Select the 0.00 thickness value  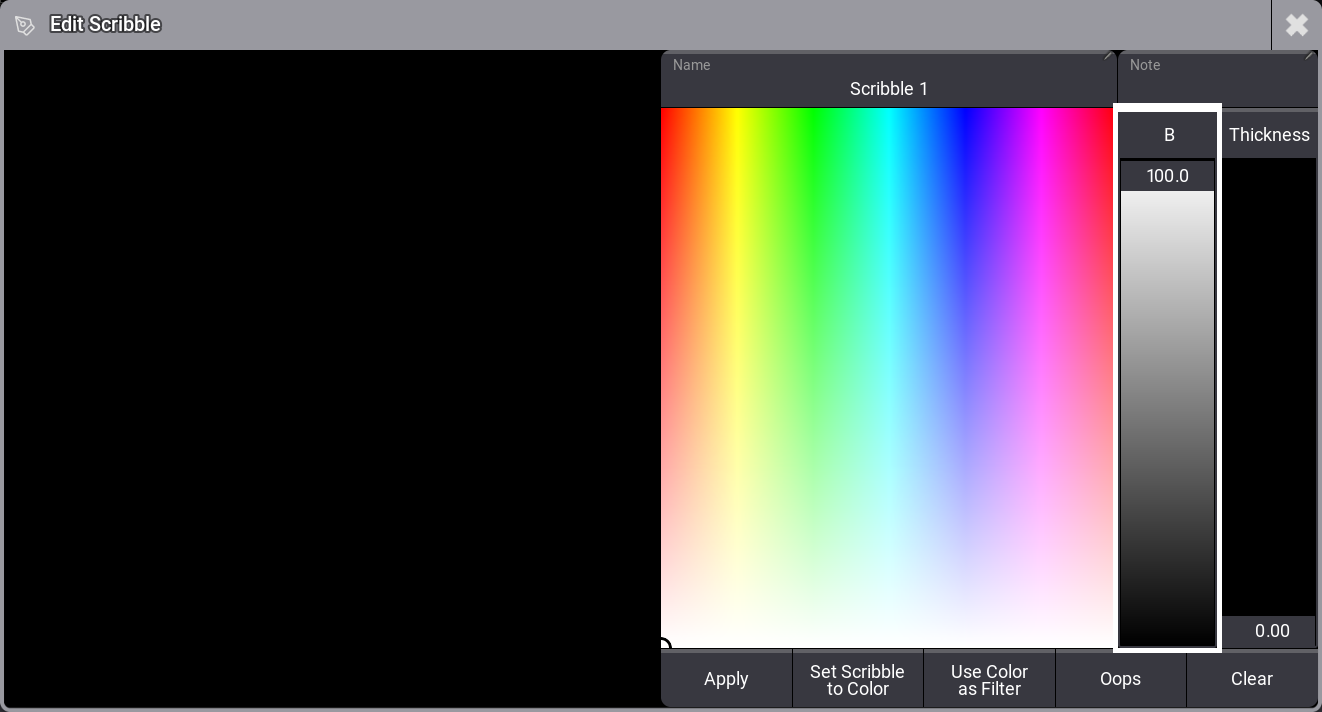1271,631
